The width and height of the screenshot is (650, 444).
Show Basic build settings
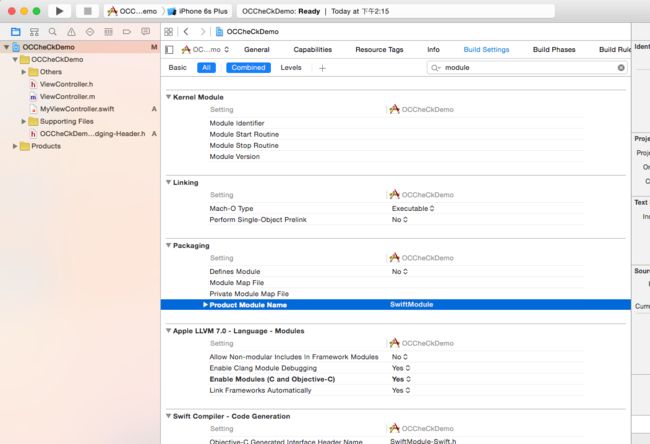point(177,68)
